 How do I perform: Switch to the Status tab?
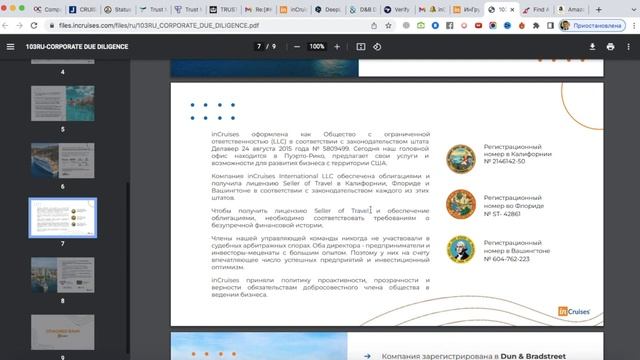pyautogui.click(x=118, y=9)
